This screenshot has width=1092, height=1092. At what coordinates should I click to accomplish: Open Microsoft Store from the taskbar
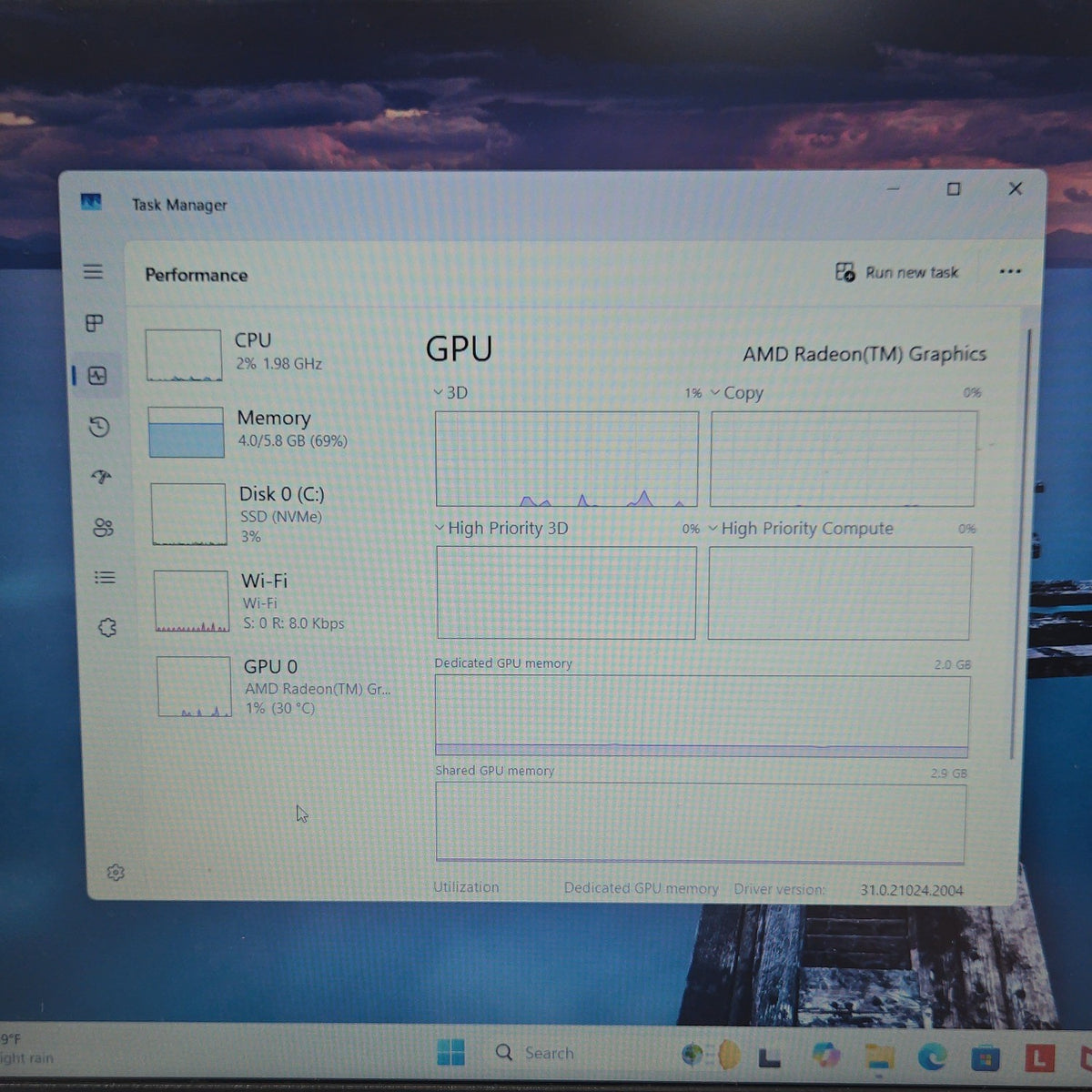(x=985, y=1057)
